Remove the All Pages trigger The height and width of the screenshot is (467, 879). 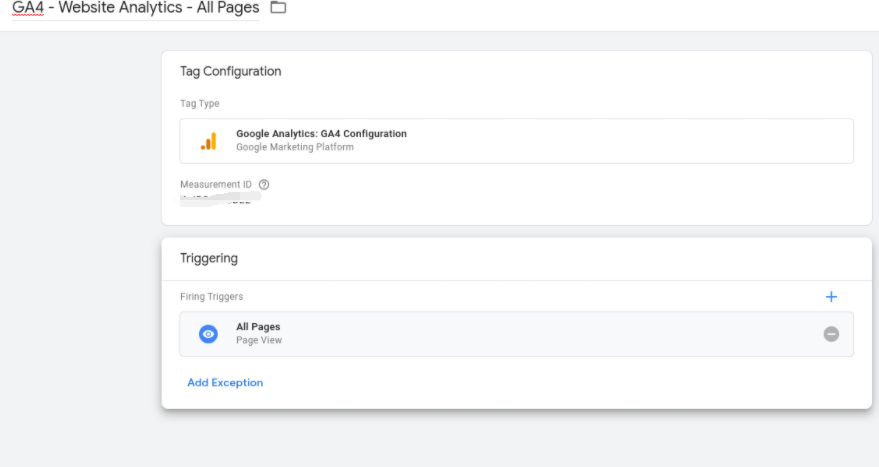point(831,334)
